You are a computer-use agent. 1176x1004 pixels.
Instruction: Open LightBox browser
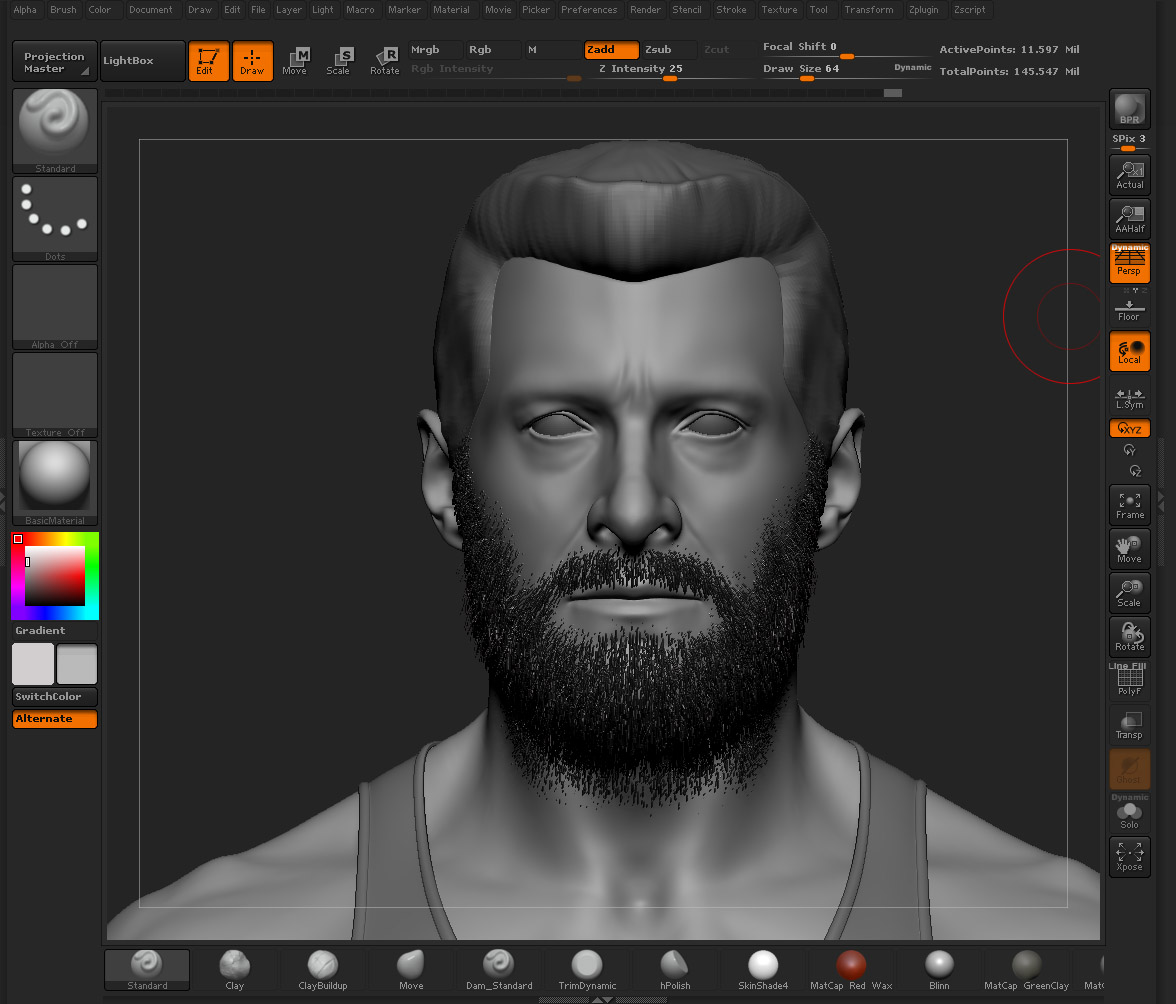(x=142, y=61)
